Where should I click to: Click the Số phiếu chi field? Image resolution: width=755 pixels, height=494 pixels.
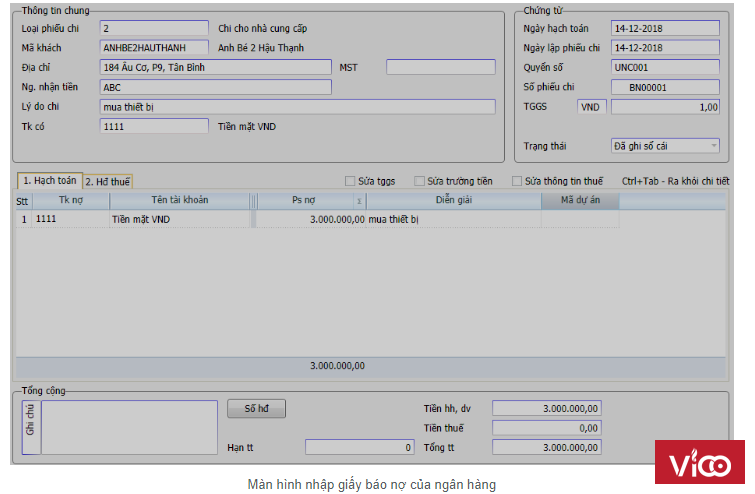pos(665,87)
